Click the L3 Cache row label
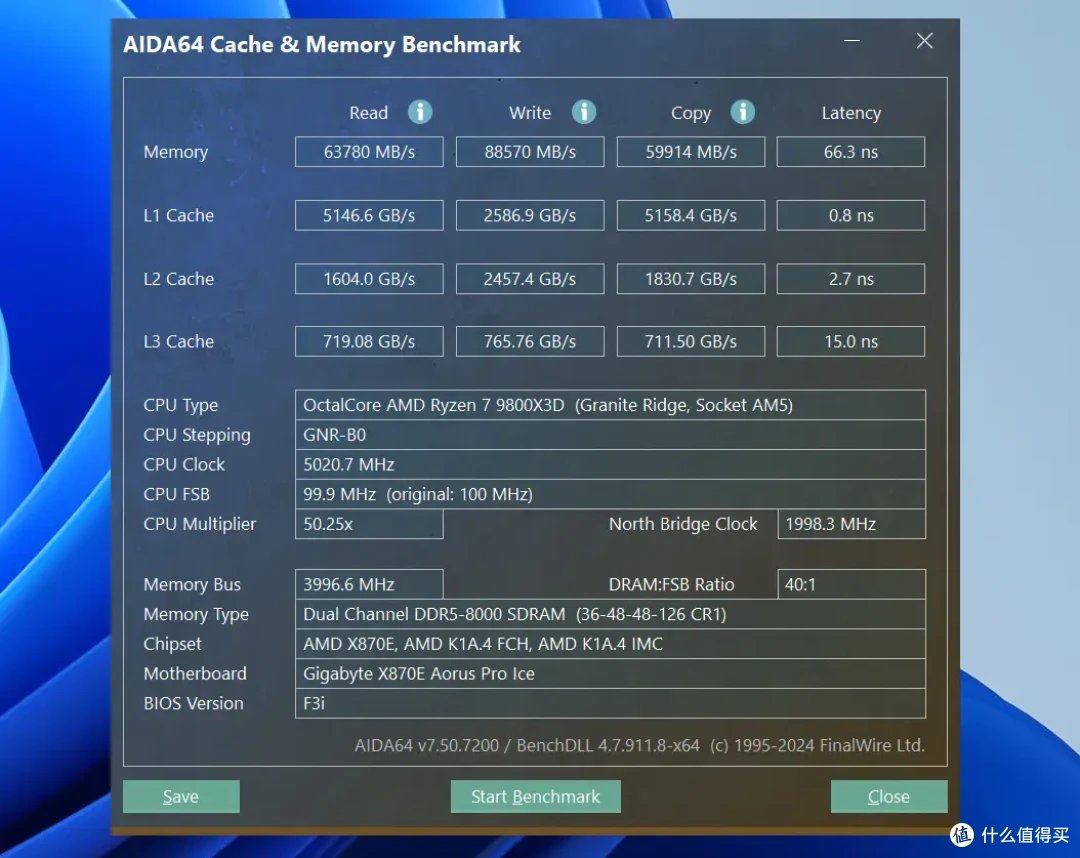The height and width of the screenshot is (858, 1080). click(x=178, y=342)
